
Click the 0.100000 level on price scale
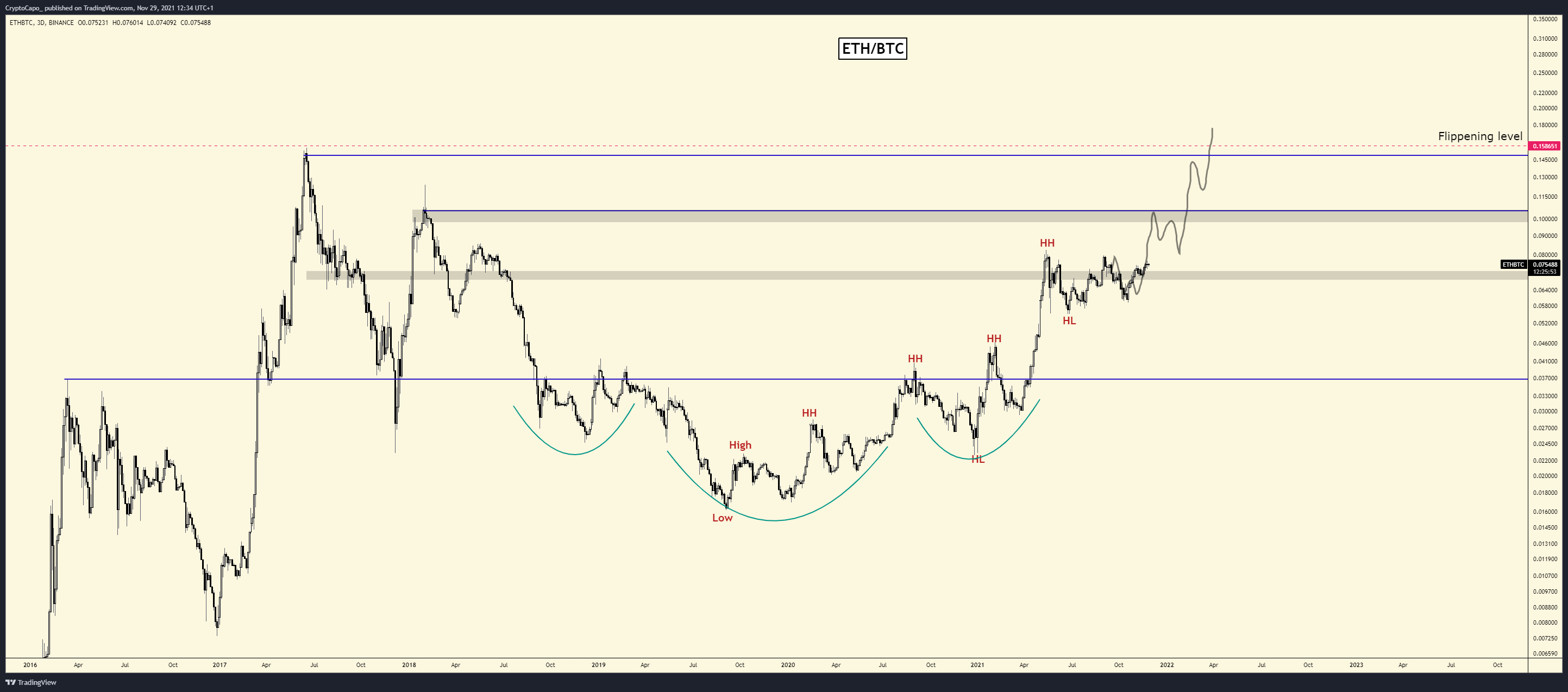click(x=1546, y=219)
